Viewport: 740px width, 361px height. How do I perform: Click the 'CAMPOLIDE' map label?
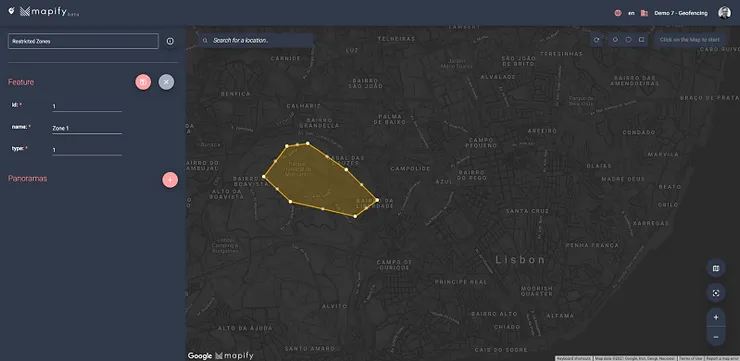[410, 168]
